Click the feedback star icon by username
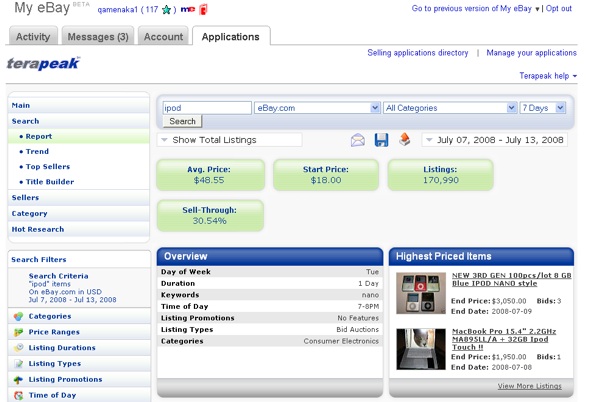This screenshot has height=402, width=590. click(x=166, y=9)
